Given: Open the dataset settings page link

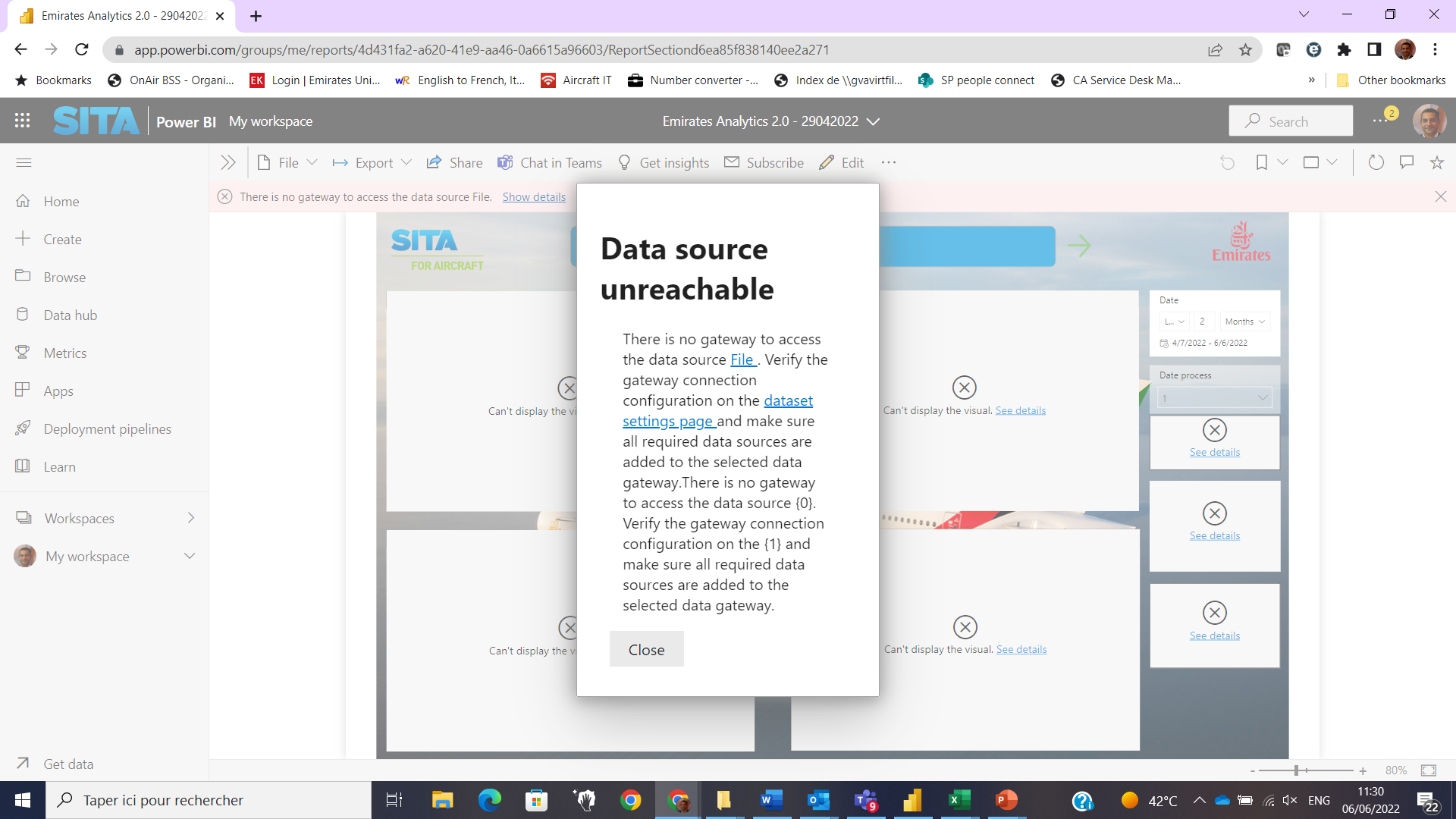Looking at the screenshot, I should coord(717,410).
